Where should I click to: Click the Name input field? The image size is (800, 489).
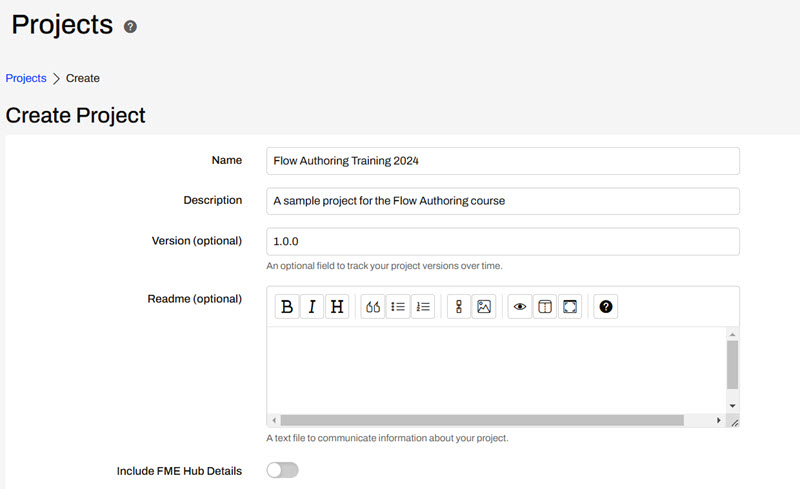tap(503, 161)
